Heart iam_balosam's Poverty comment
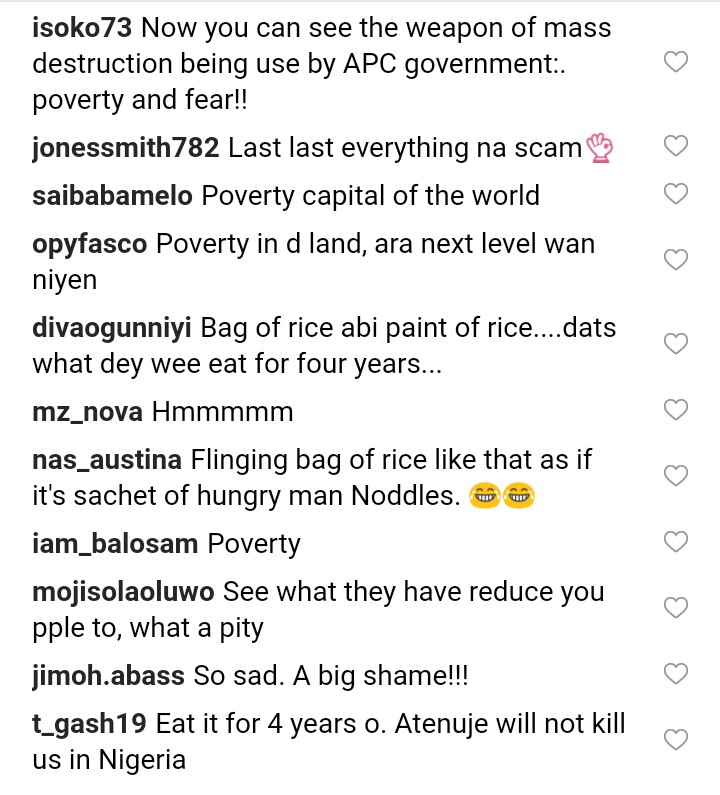 (x=676, y=542)
